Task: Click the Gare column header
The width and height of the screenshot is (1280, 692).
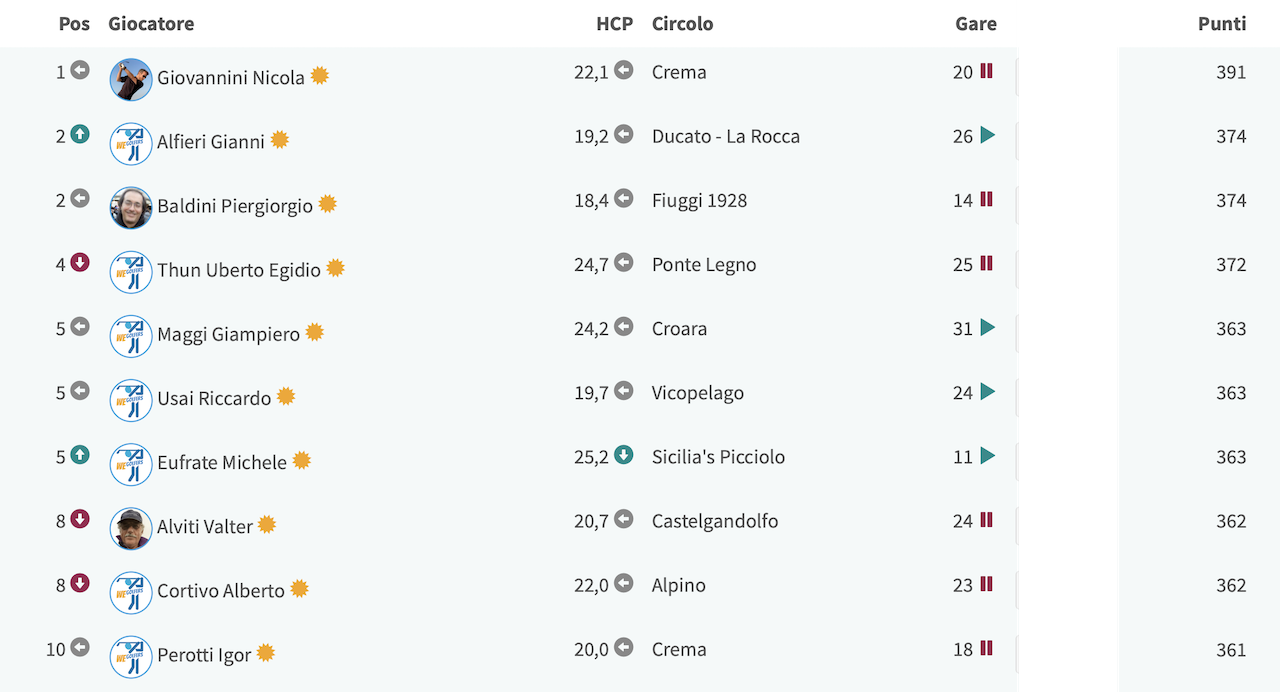Action: [x=976, y=23]
